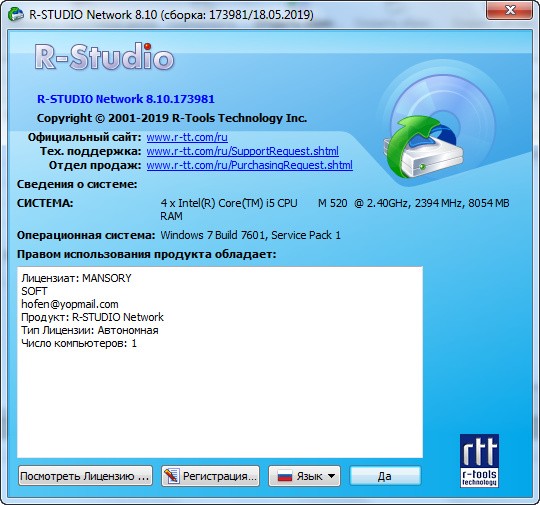Image resolution: width=540 pixels, height=505 pixels.
Task: Select the email 'hofen@yopmail.com'
Action: pyautogui.click(x=70, y=304)
